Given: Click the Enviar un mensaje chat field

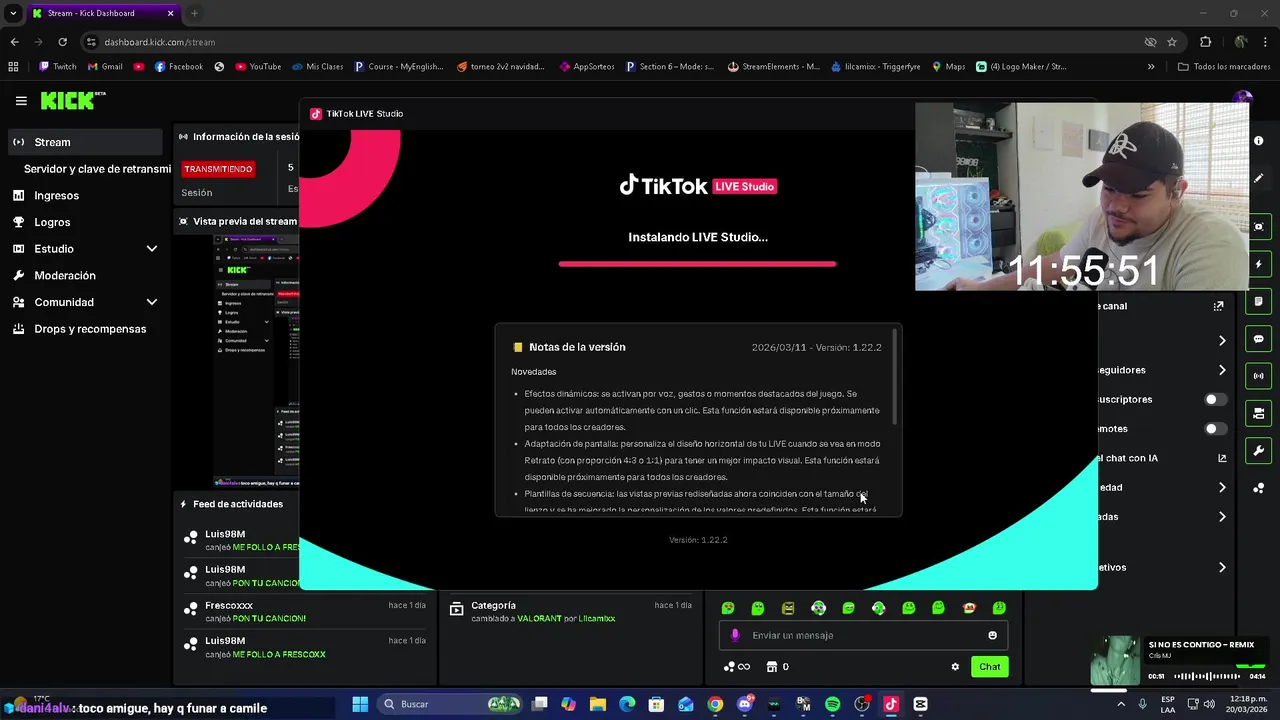Looking at the screenshot, I should [863, 635].
